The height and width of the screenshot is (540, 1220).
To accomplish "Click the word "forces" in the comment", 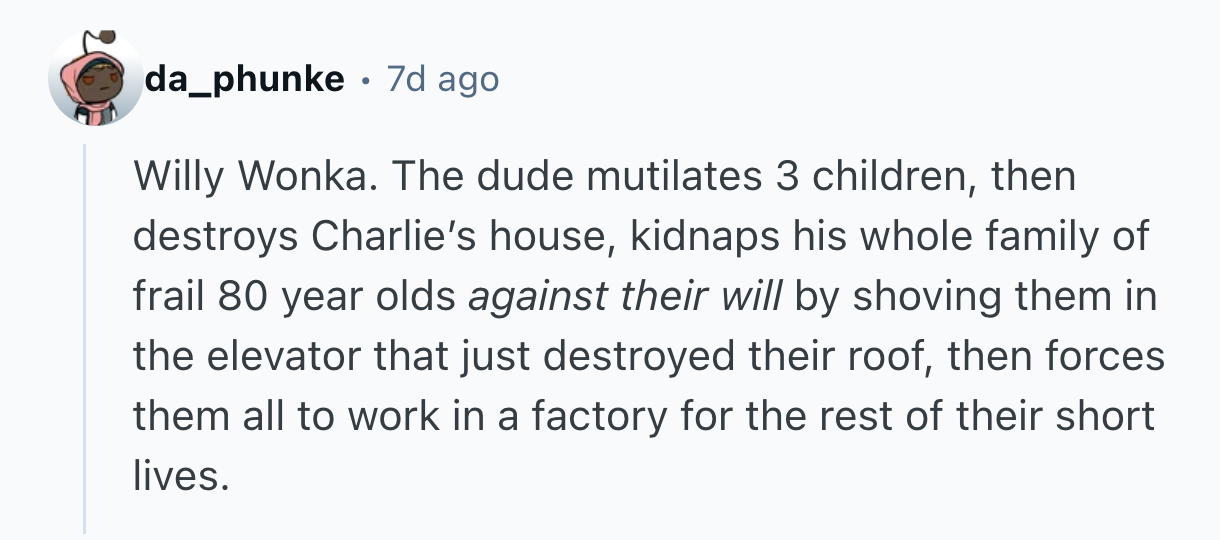I will 1107,356.
